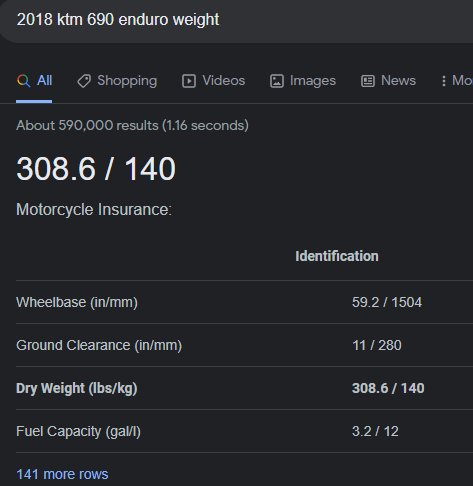
Task: Click the search magnifier icon beside All
Action: [23, 81]
